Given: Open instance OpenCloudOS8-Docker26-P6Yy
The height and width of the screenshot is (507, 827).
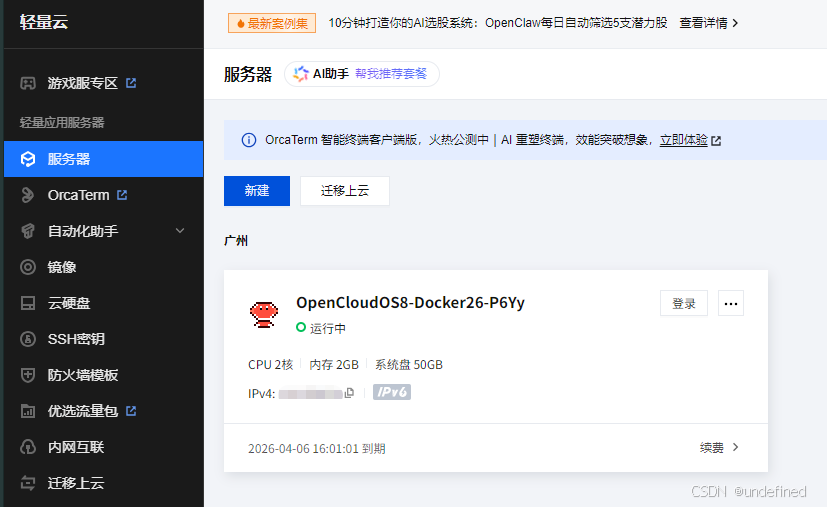Looking at the screenshot, I should point(410,303).
